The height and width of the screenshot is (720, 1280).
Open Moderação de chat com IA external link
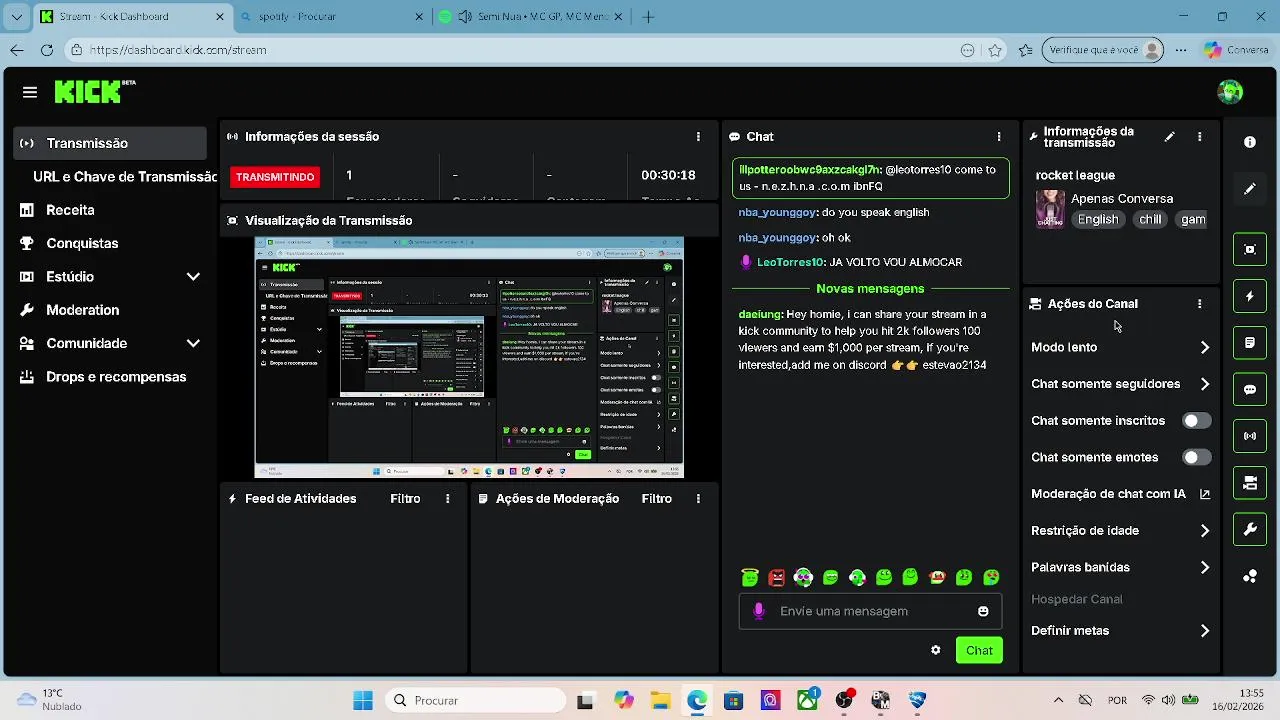[1205, 494]
